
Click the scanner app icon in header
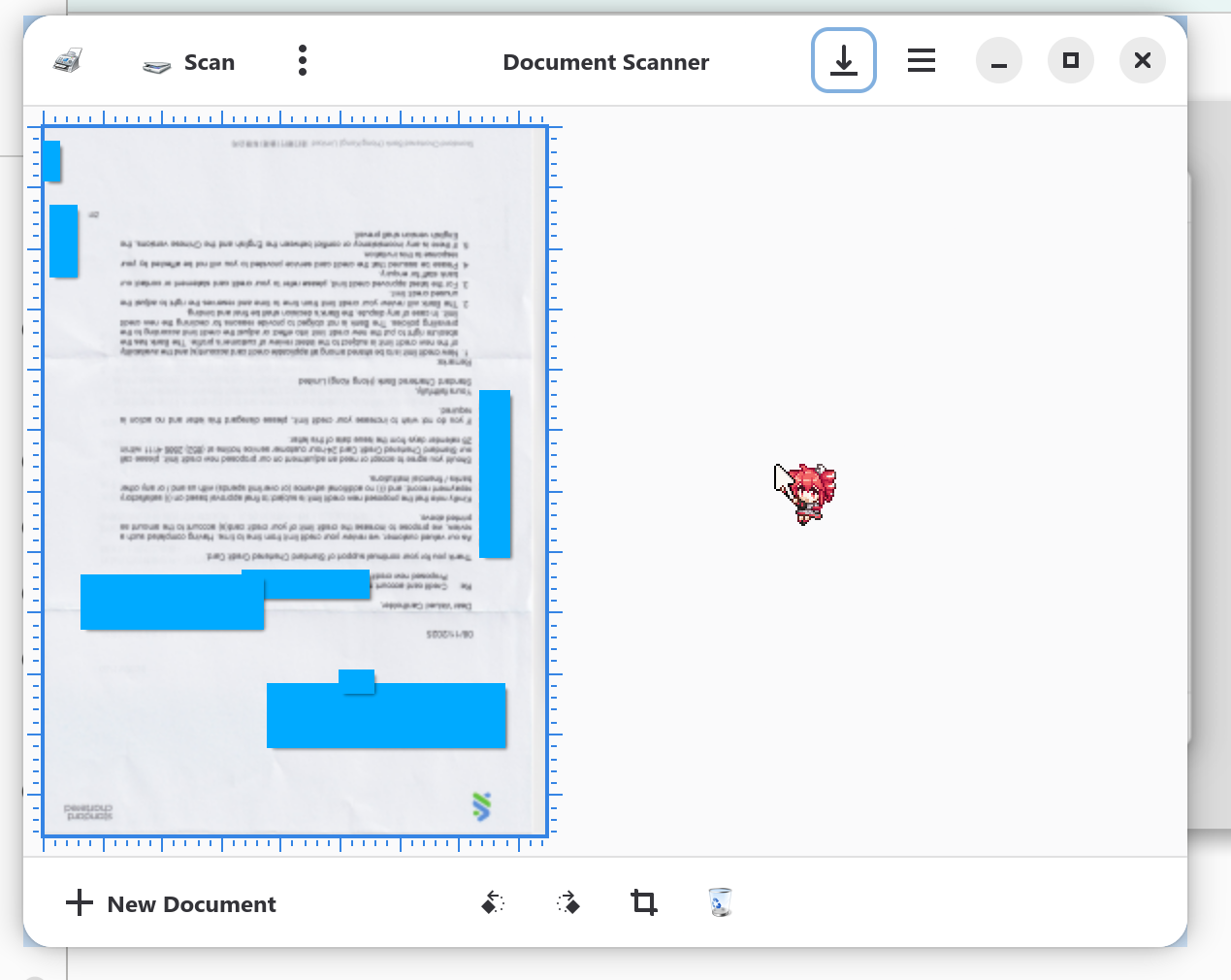point(67,61)
